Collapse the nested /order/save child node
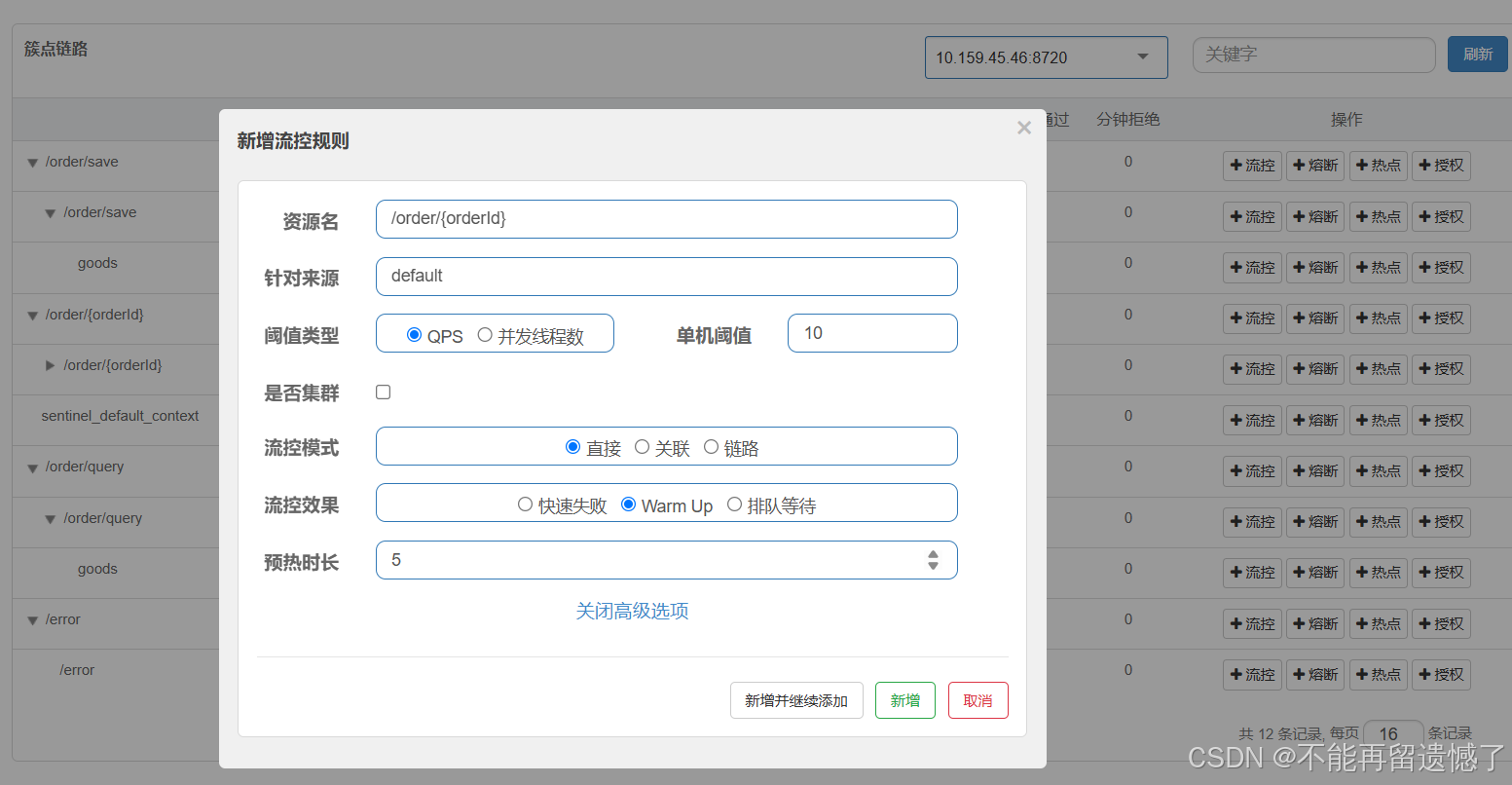The image size is (1512, 785). (51, 214)
